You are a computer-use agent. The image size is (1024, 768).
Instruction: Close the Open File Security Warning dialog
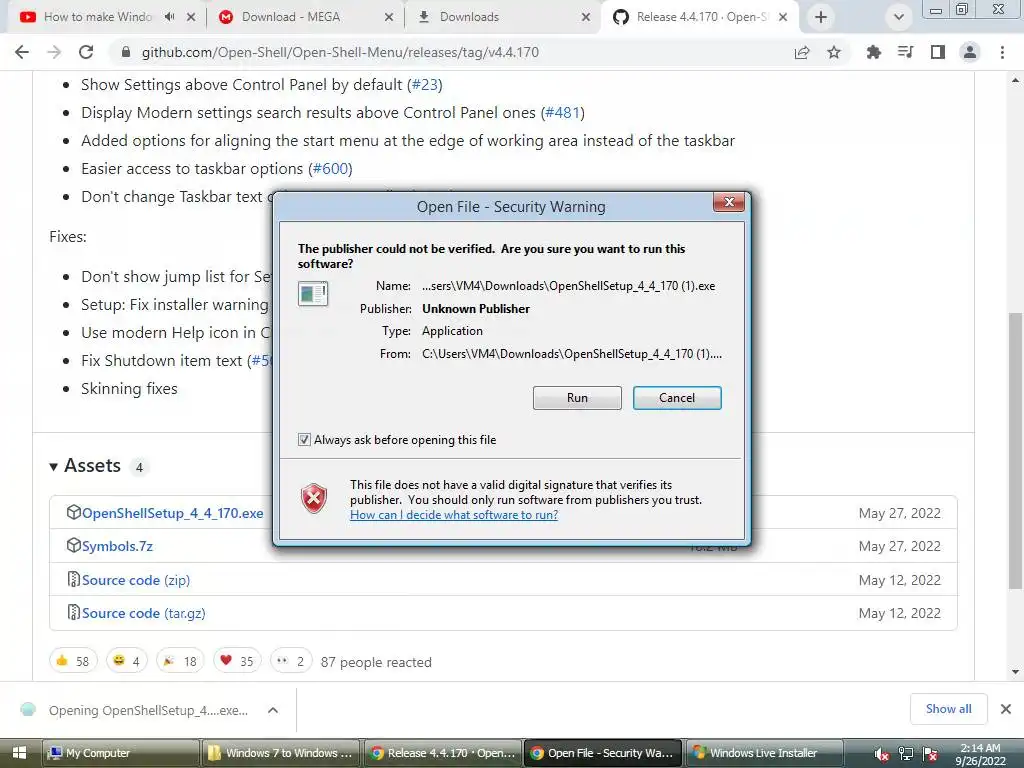pos(729,202)
